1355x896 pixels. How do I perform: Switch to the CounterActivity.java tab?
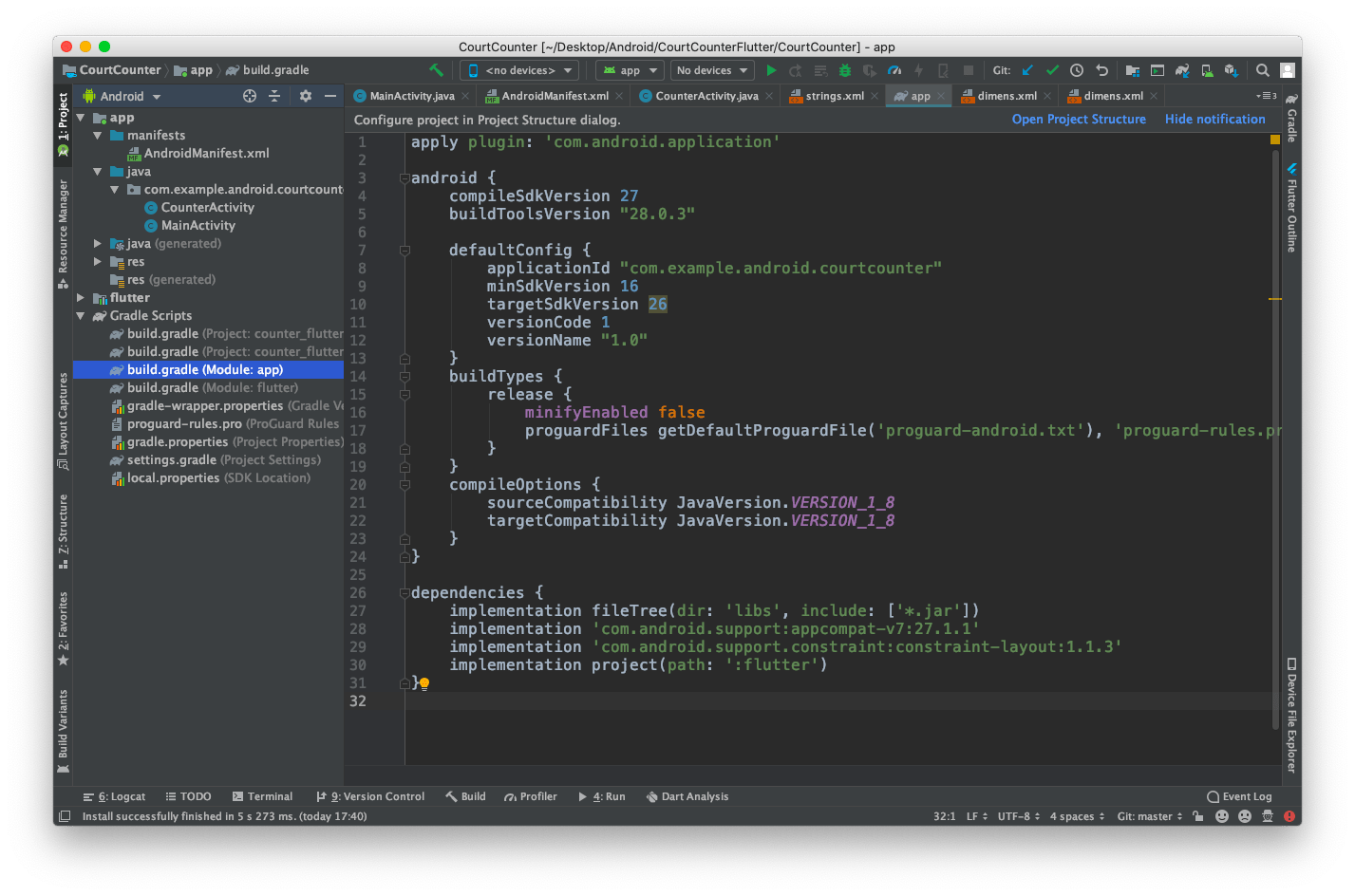tap(706, 96)
